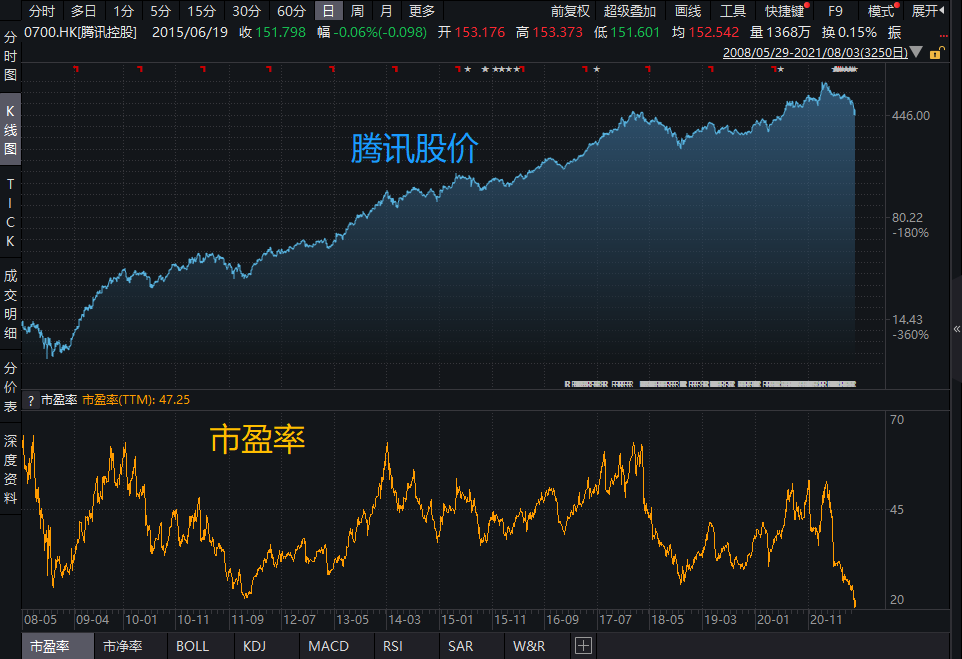Add an indicator tab with the plus icon
The height and width of the screenshot is (659, 962).
tap(583, 646)
